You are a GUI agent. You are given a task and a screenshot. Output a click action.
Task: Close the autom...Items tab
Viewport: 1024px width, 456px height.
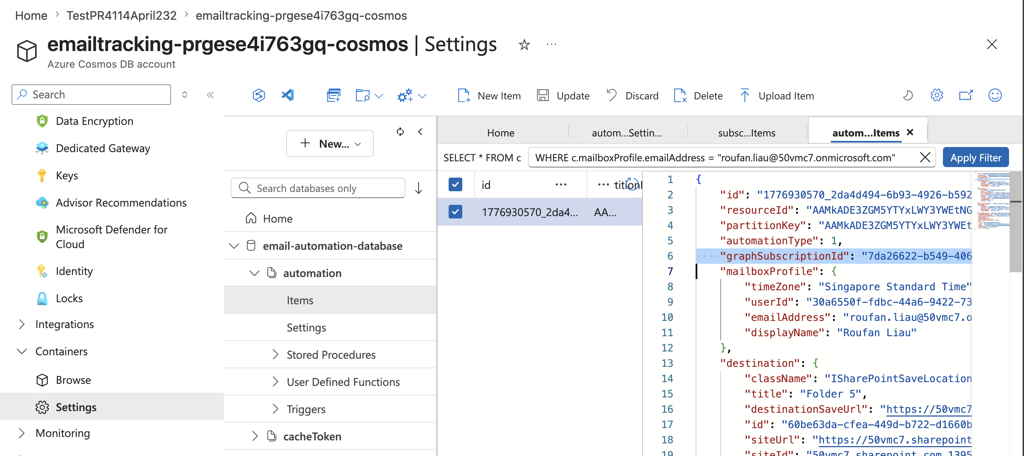coord(910,132)
